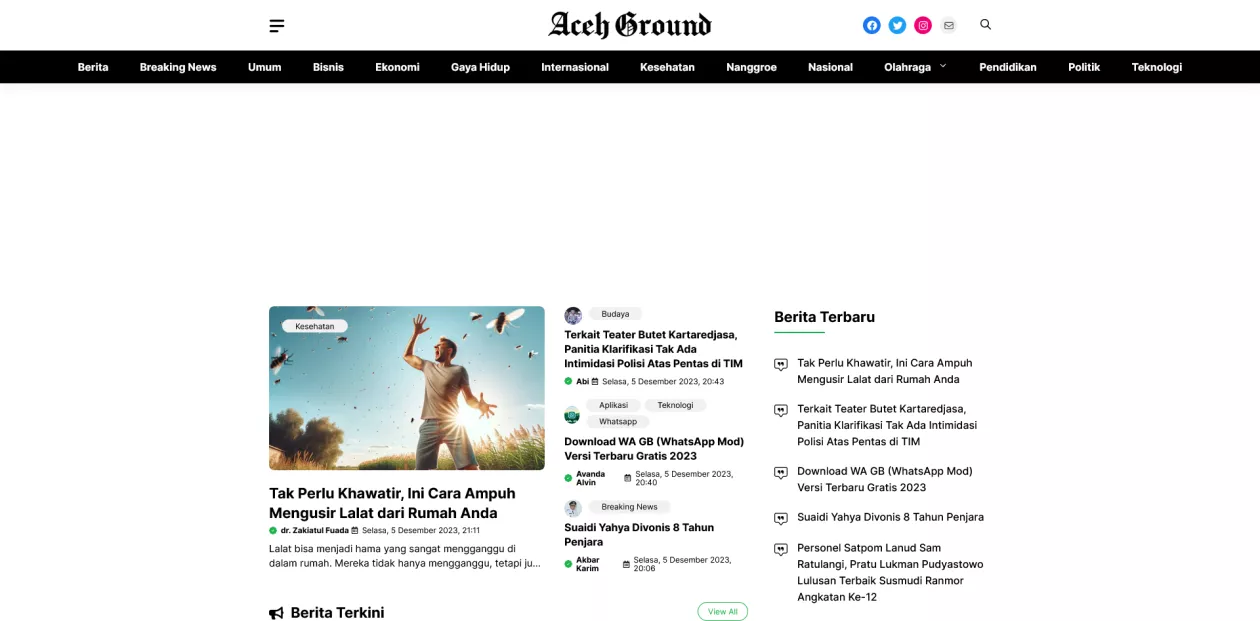Open author dr. Zakiatul Fuada's profile
This screenshot has width=1260, height=621.
pyautogui.click(x=314, y=530)
